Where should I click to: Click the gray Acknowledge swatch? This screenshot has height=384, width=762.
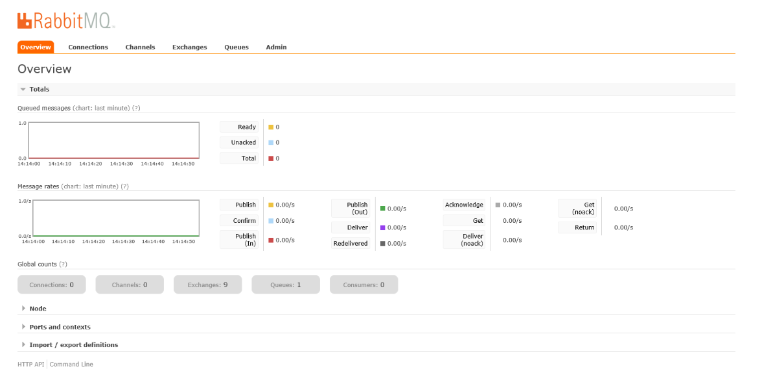click(x=498, y=205)
